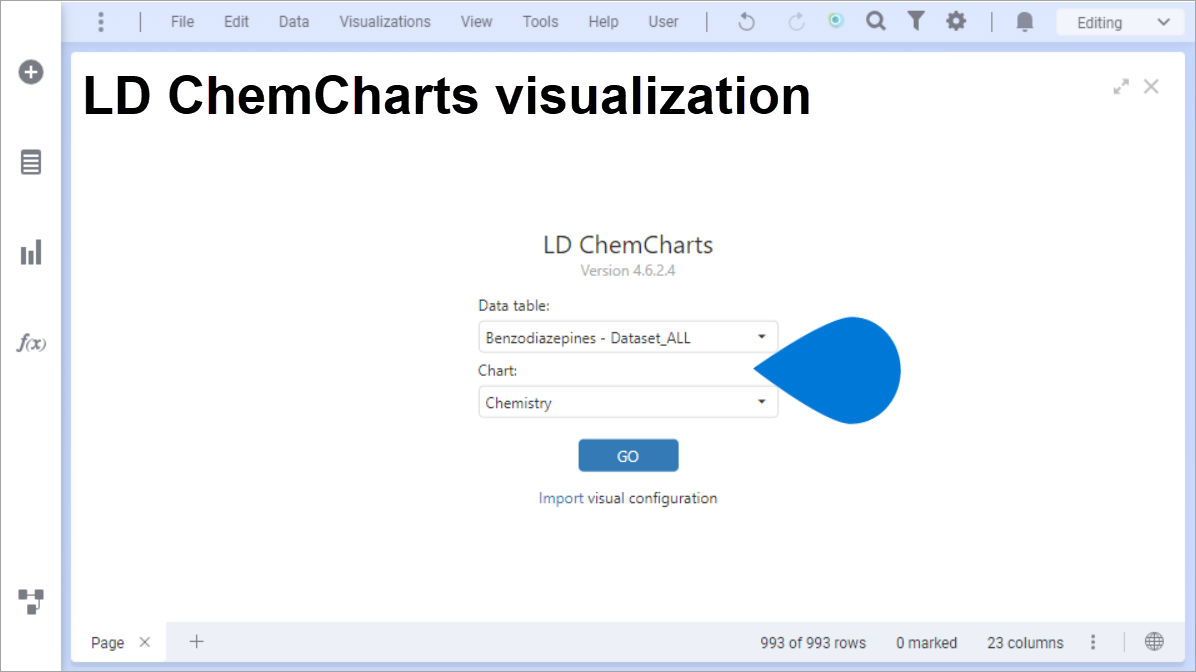This screenshot has width=1196, height=672.
Task: Open search with the magnifier icon
Action: [876, 21]
